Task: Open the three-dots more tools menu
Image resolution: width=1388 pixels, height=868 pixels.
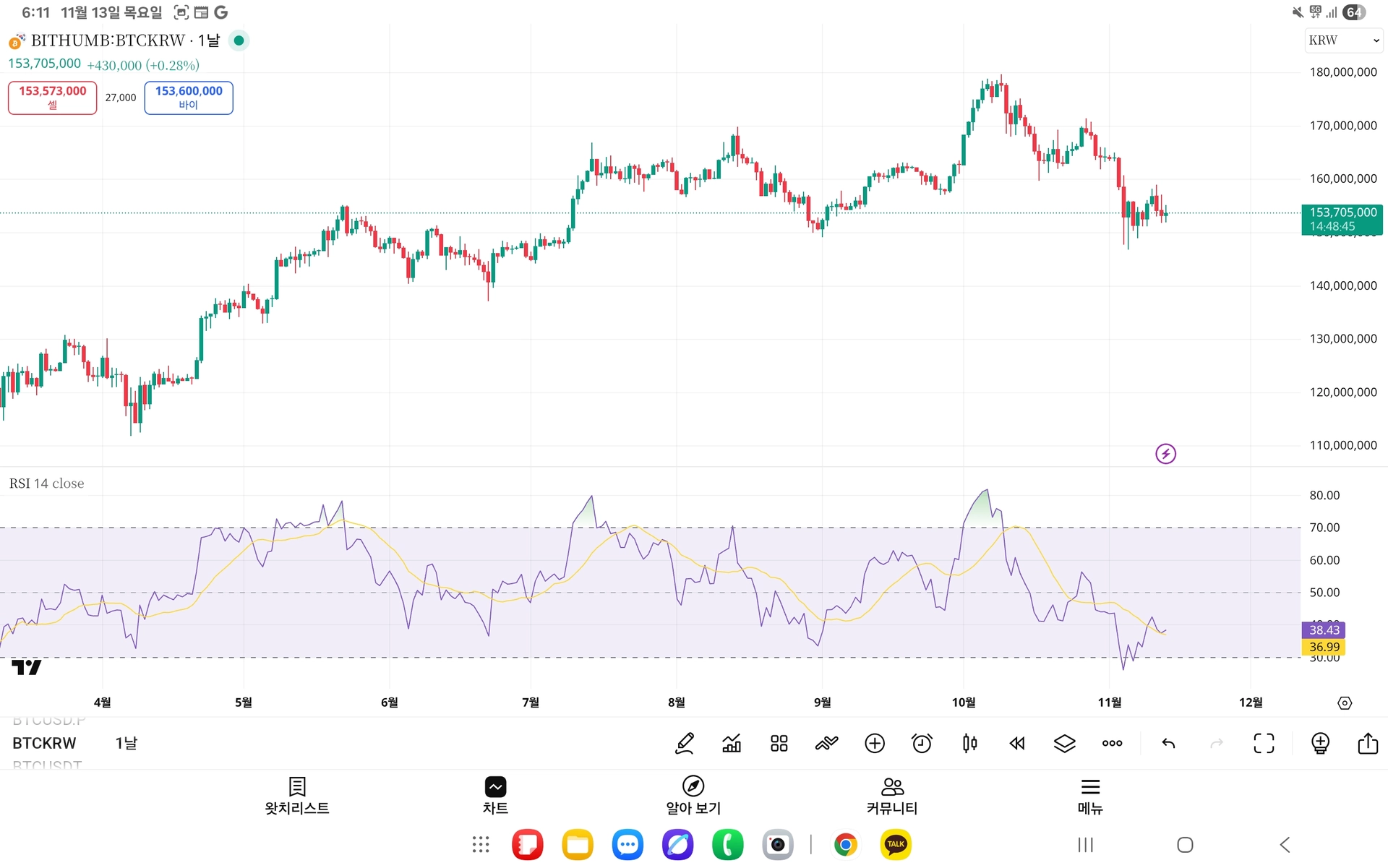Action: coord(1112,743)
